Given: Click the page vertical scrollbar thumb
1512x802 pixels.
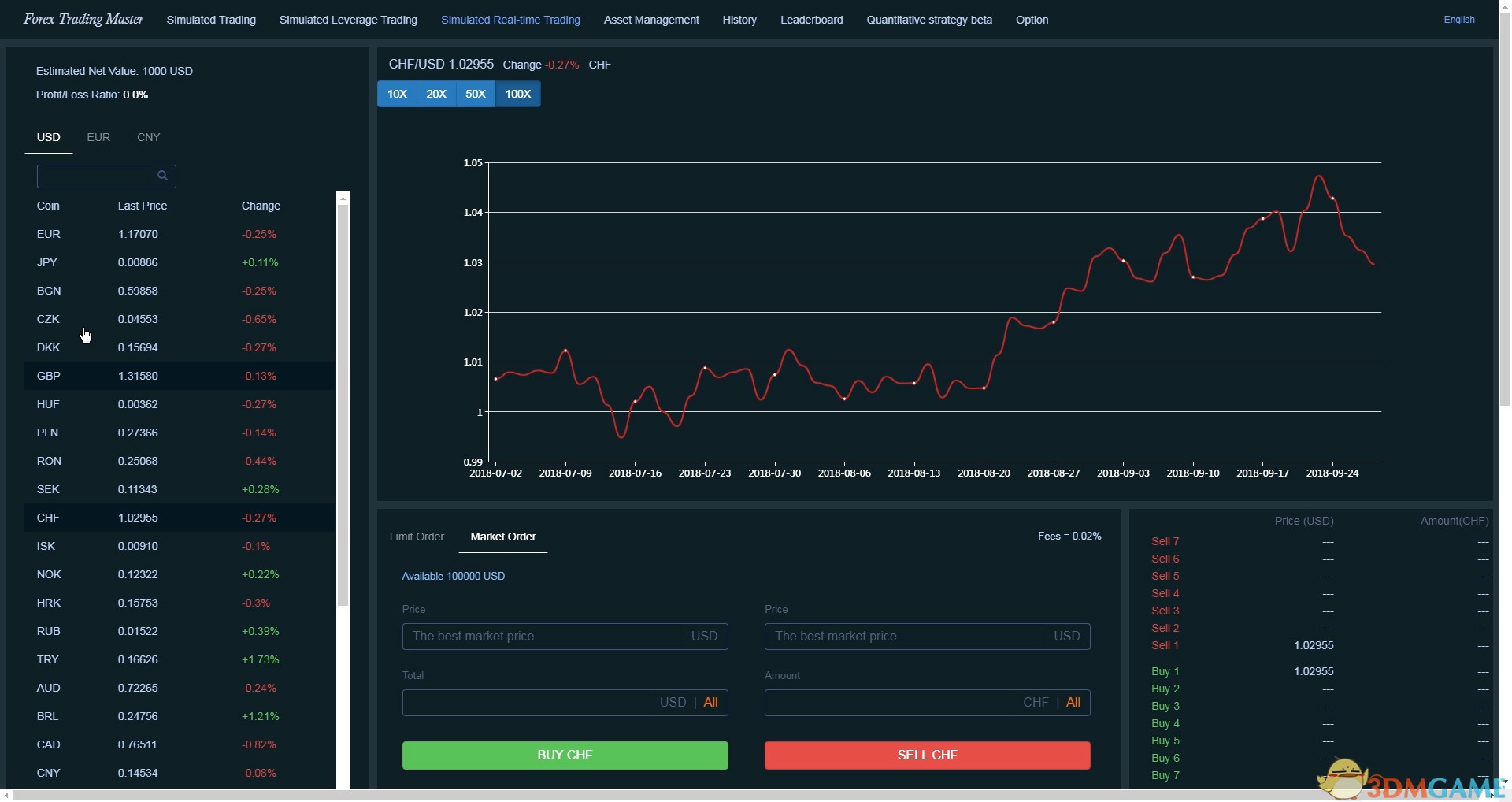Looking at the screenshot, I should tap(1505, 208).
